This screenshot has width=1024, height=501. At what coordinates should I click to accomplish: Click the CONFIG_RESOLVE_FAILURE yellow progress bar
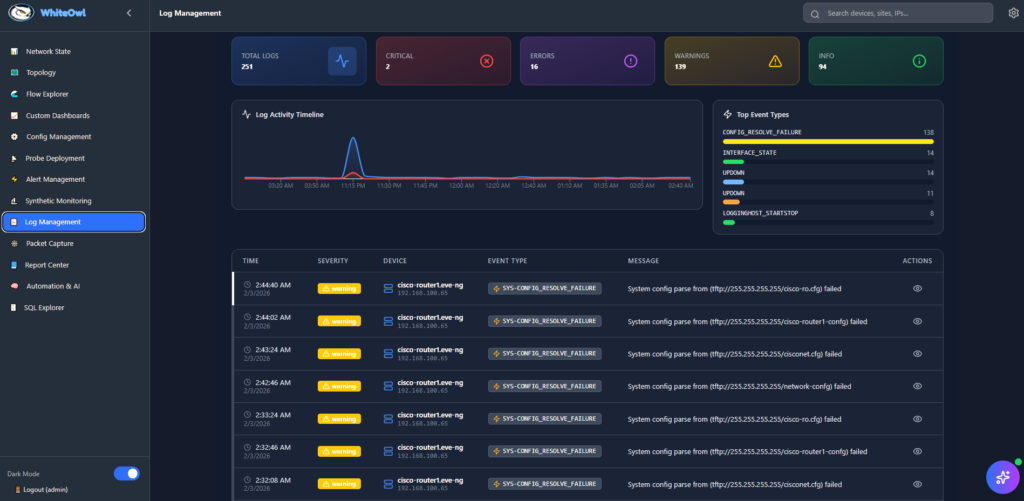[x=828, y=141]
